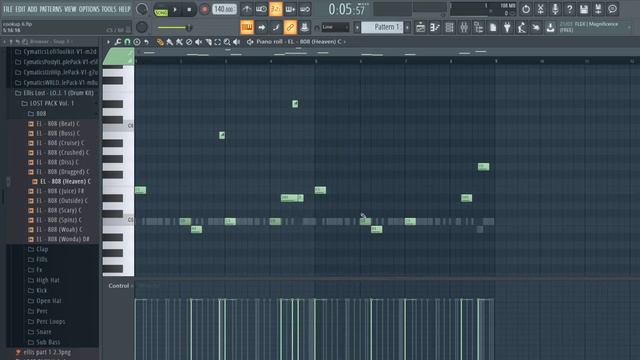Click the audio editor scissors icon
Viewport: 640px width, 360px height.
[x=540, y=9]
